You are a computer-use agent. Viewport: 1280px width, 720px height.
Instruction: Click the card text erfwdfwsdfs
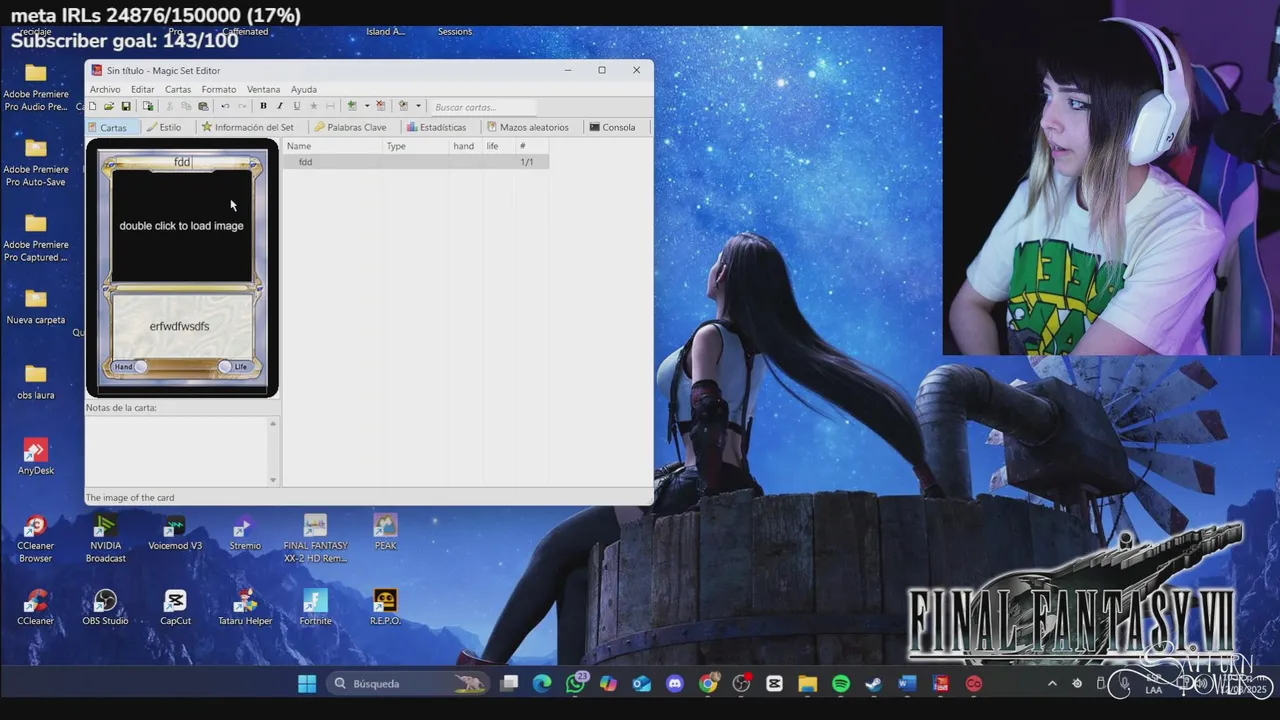(x=180, y=326)
